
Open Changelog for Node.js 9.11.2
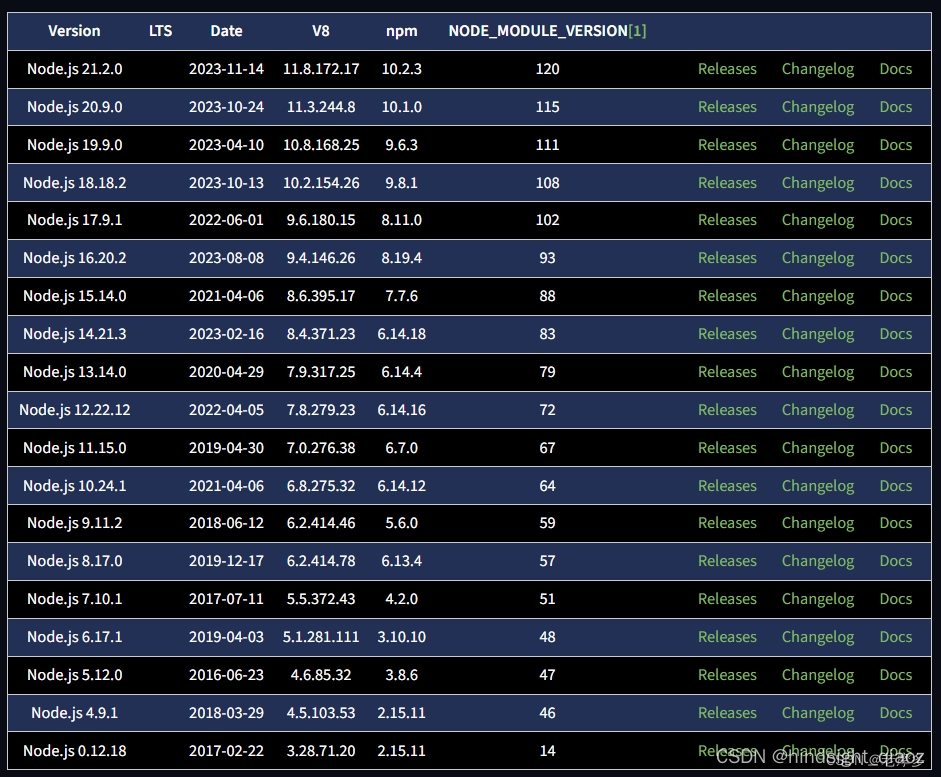(x=817, y=523)
